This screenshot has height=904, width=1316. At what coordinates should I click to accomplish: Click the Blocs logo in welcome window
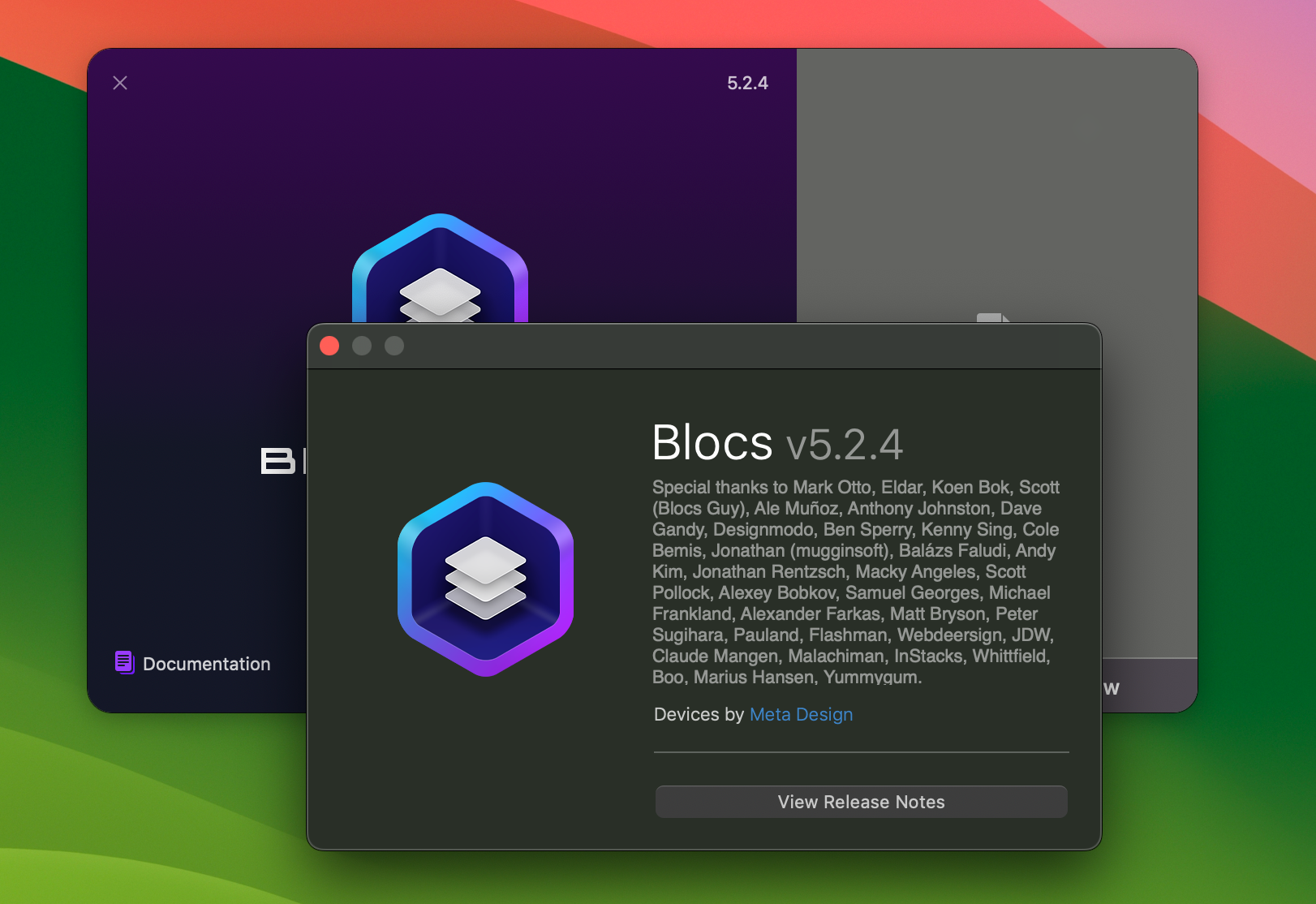pos(440,269)
